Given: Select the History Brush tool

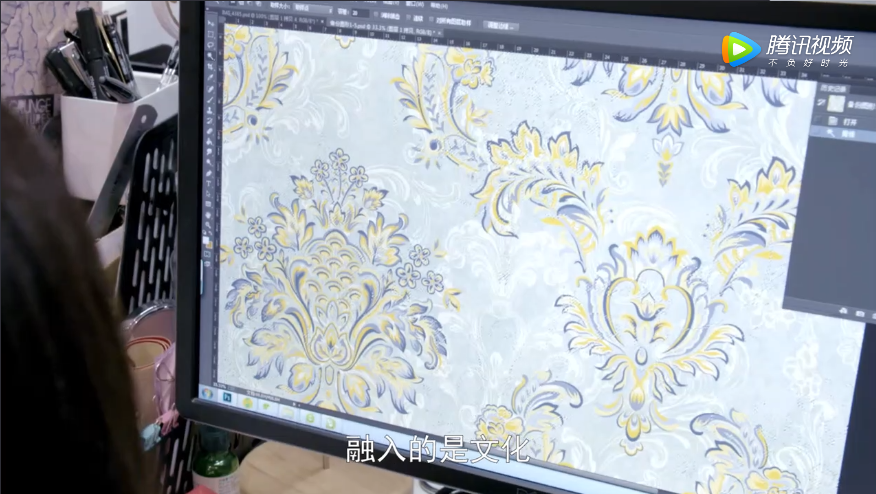Looking at the screenshot, I should (x=209, y=120).
